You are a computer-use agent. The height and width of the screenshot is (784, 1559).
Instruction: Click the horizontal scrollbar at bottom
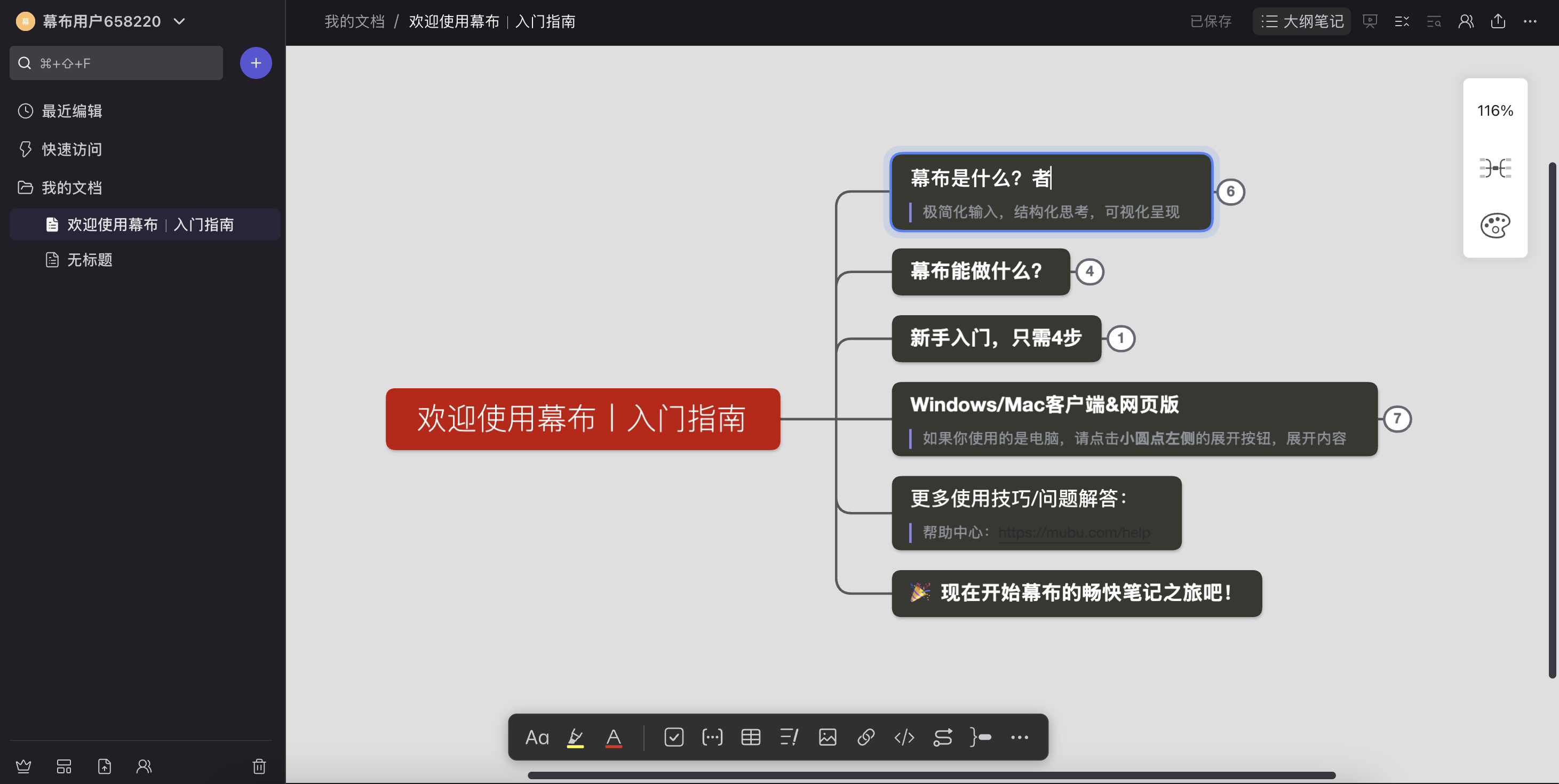point(932,775)
